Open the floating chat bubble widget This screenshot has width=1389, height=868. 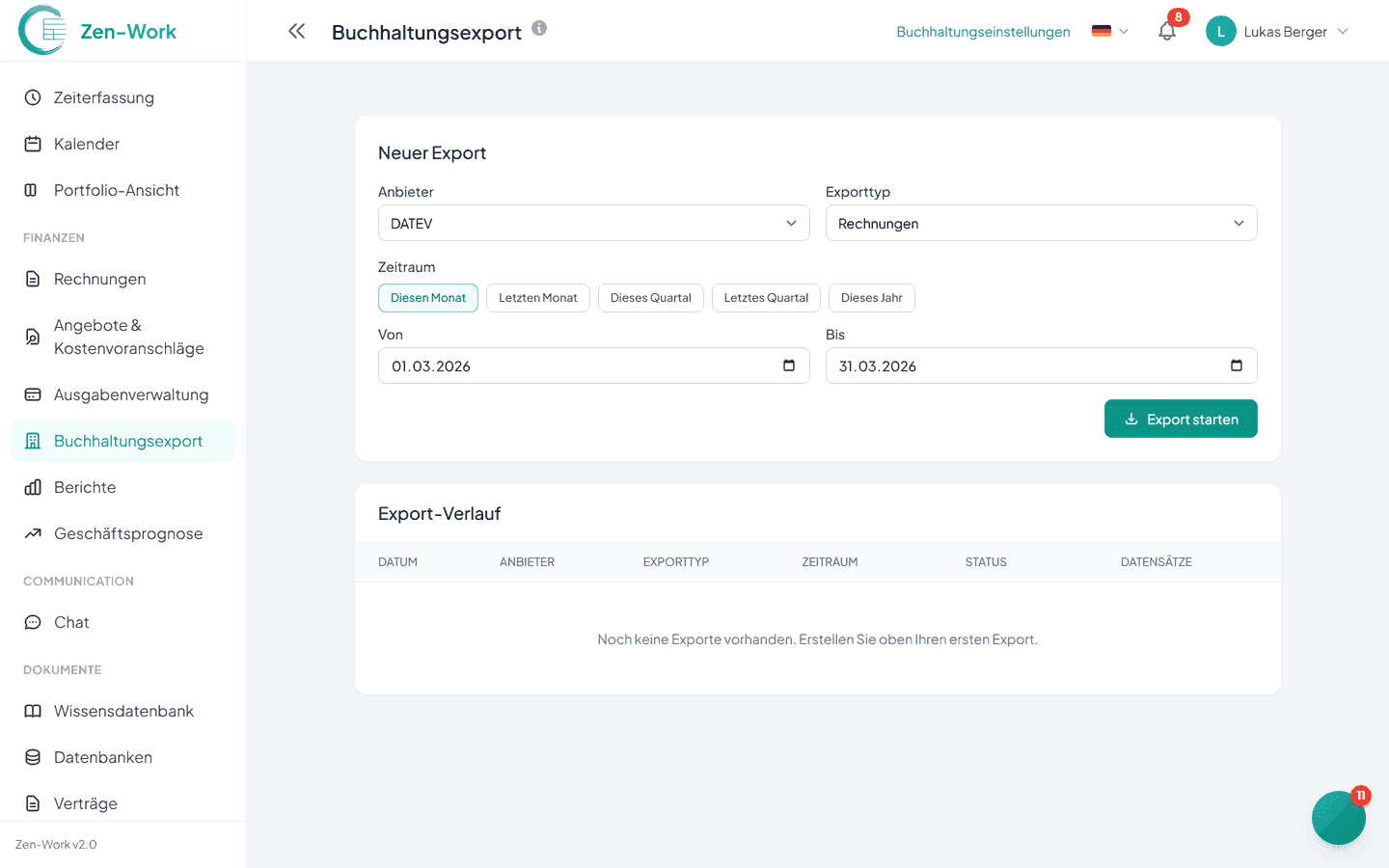[x=1339, y=818]
